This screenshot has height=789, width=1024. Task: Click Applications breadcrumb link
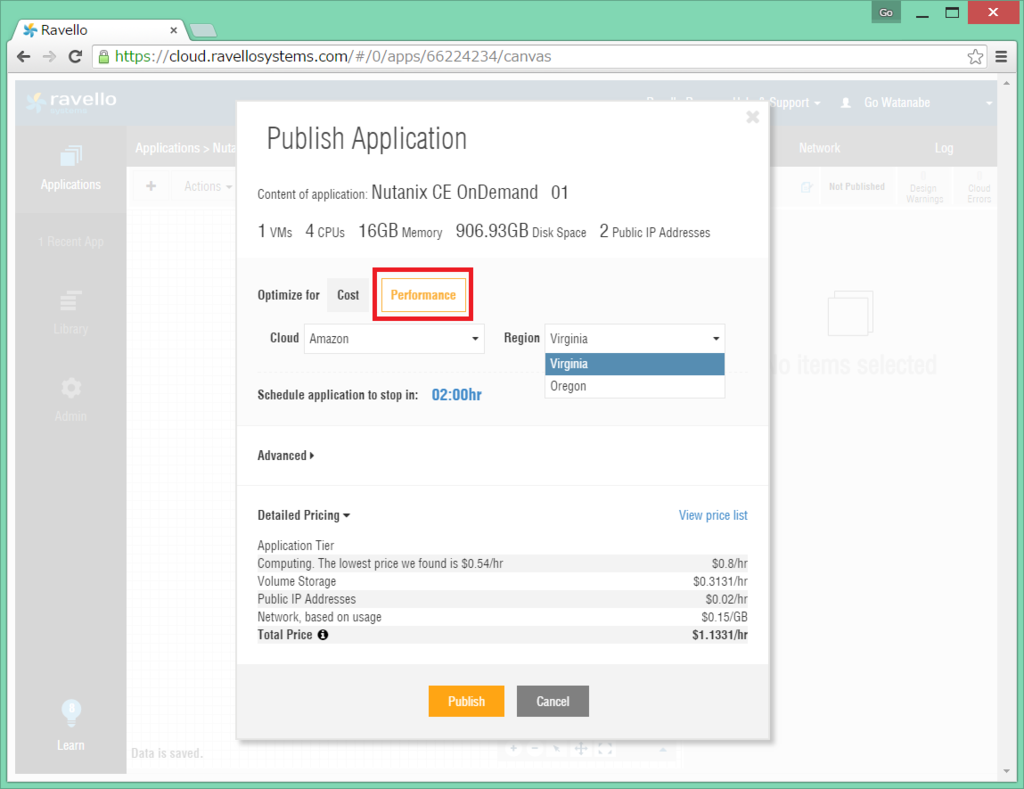coord(167,148)
